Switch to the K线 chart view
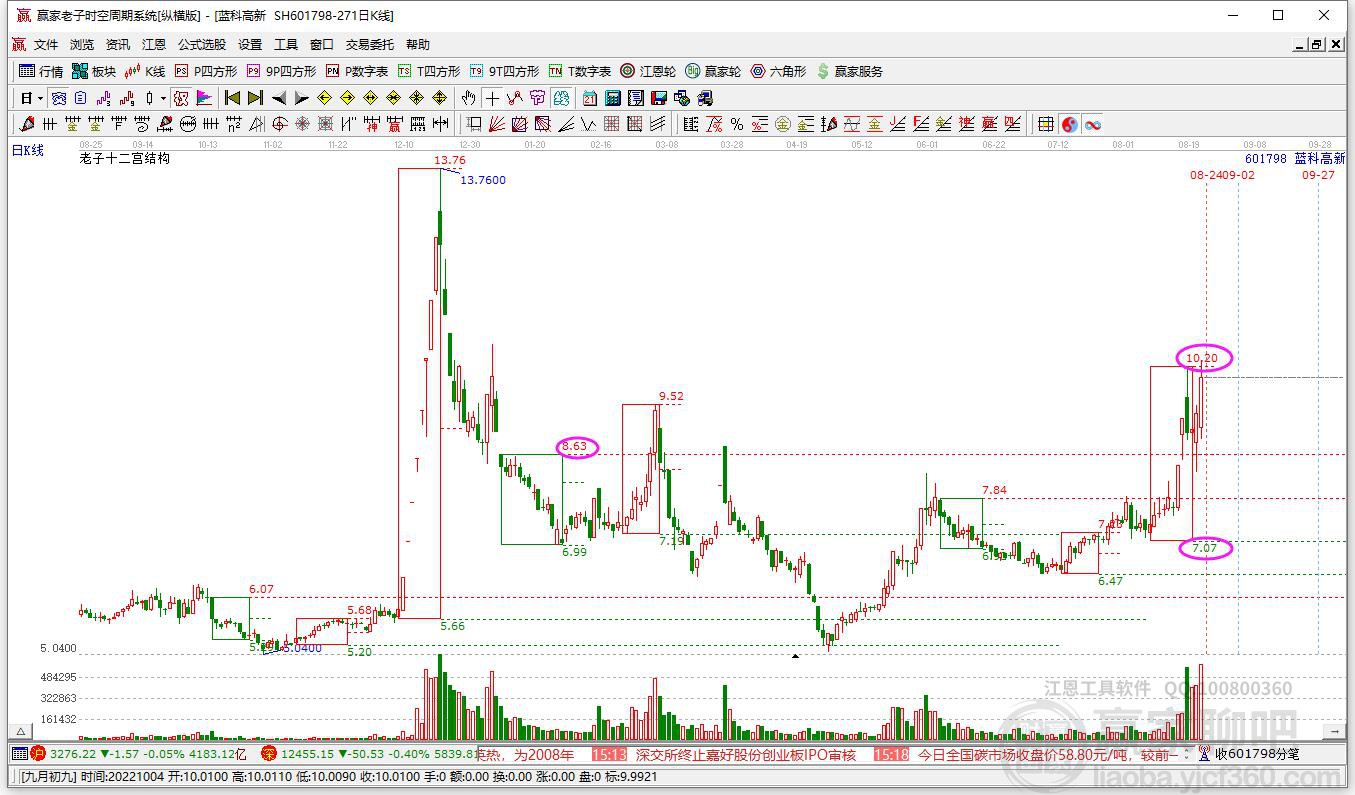This screenshot has height=795, width=1355. coord(145,71)
